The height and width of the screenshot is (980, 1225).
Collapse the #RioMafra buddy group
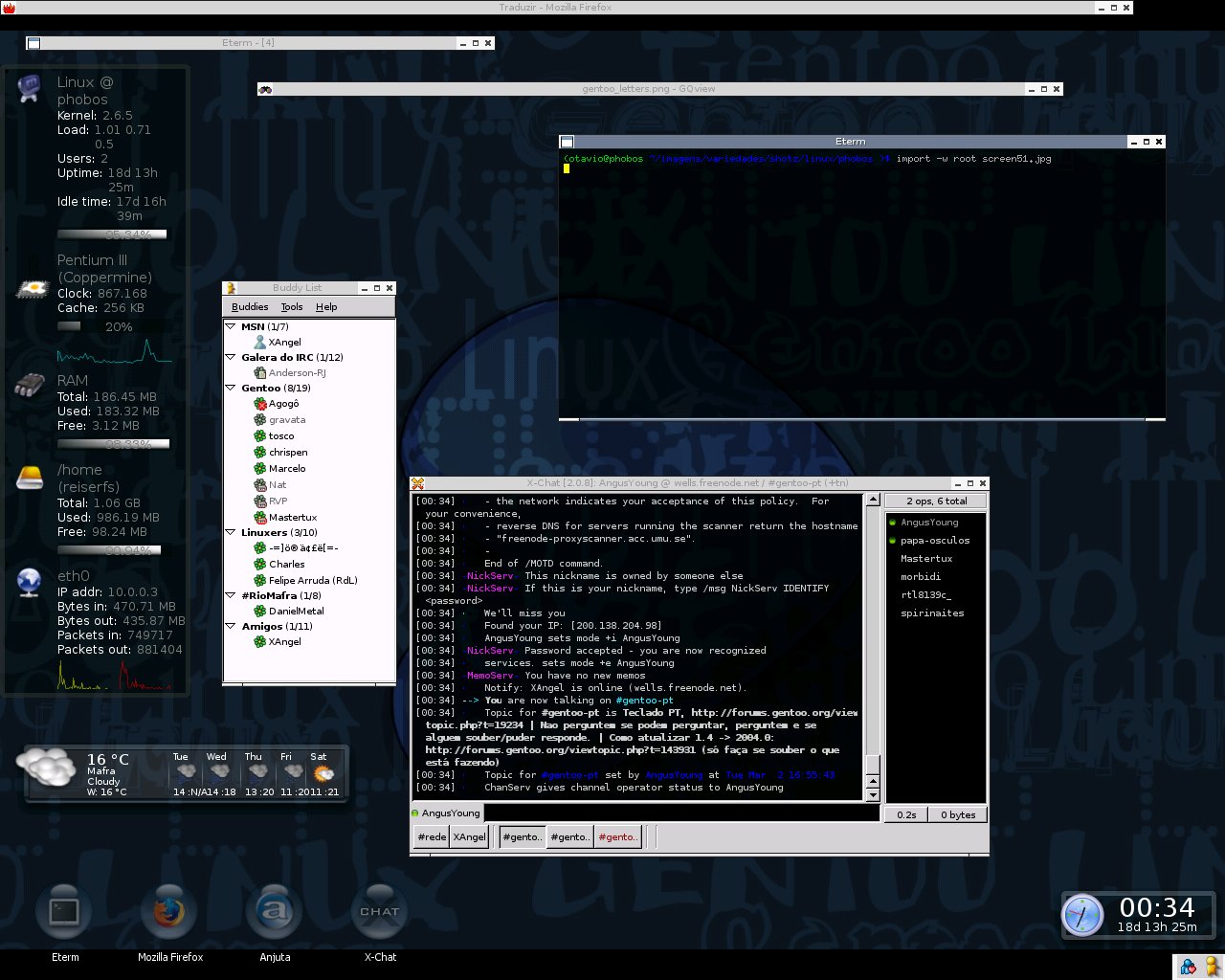click(x=231, y=595)
